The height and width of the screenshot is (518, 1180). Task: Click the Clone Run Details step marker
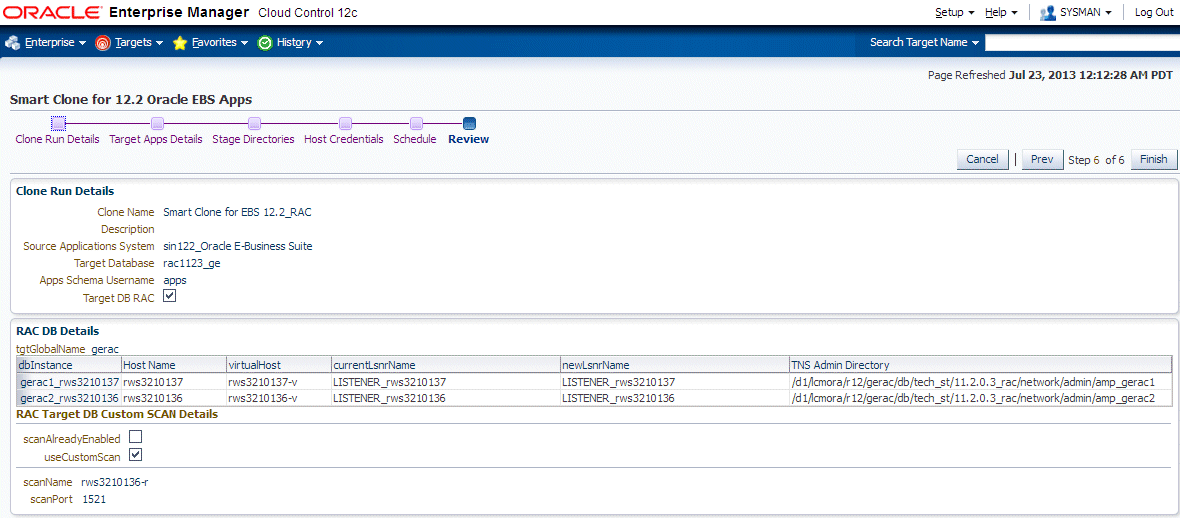[x=59, y=123]
